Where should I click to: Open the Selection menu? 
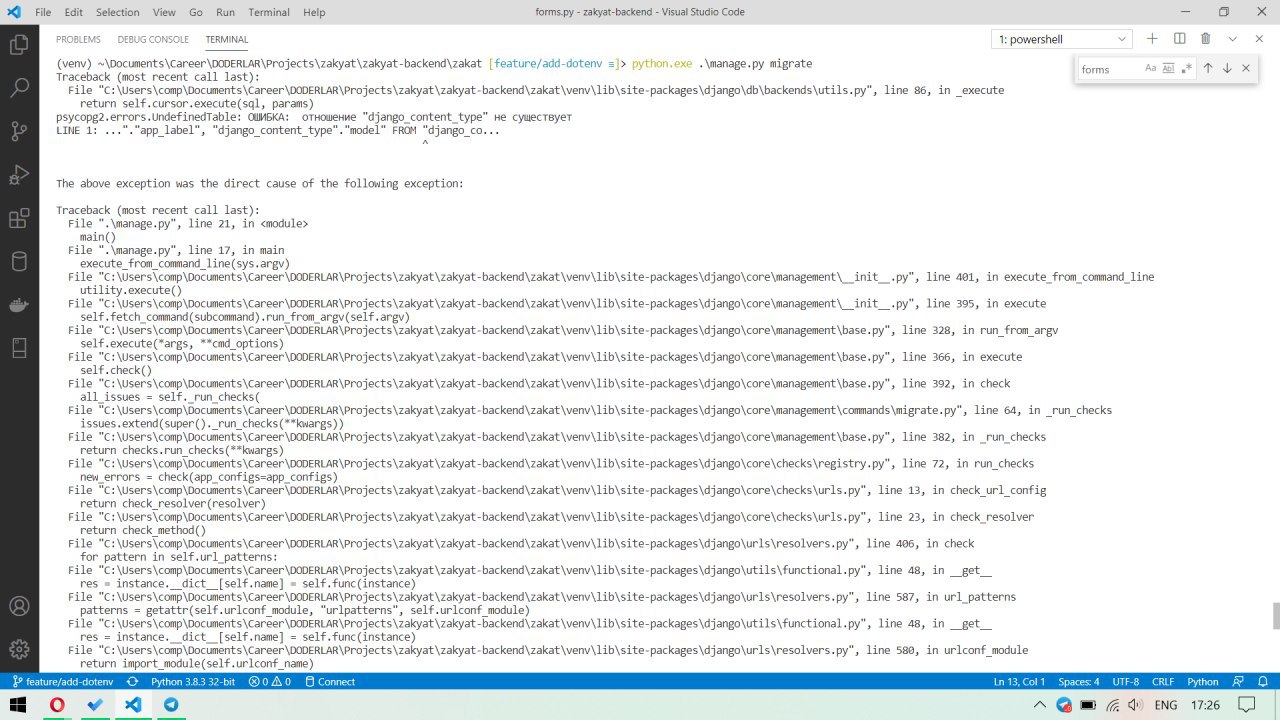pos(118,12)
